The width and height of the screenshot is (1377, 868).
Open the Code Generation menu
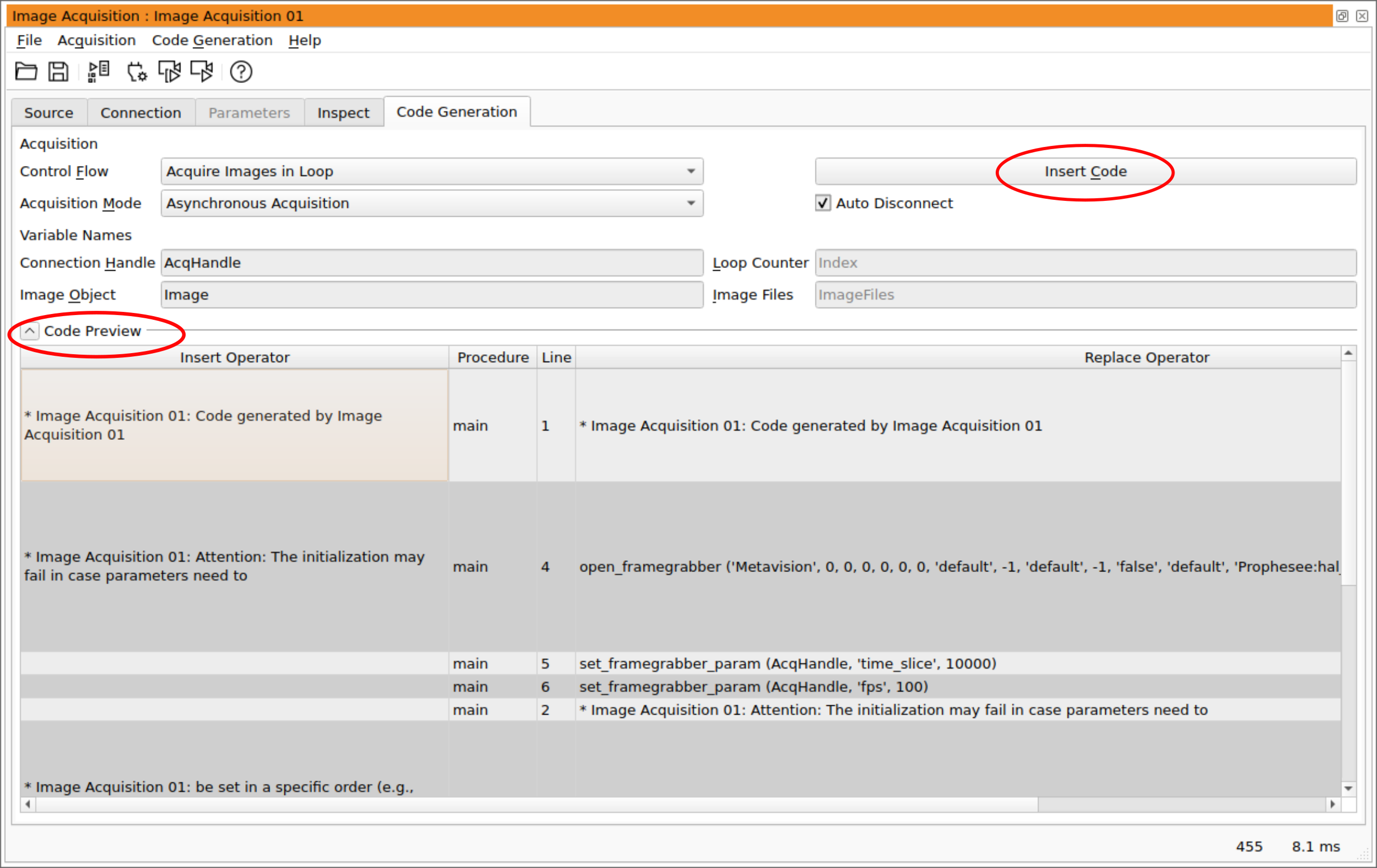click(212, 40)
